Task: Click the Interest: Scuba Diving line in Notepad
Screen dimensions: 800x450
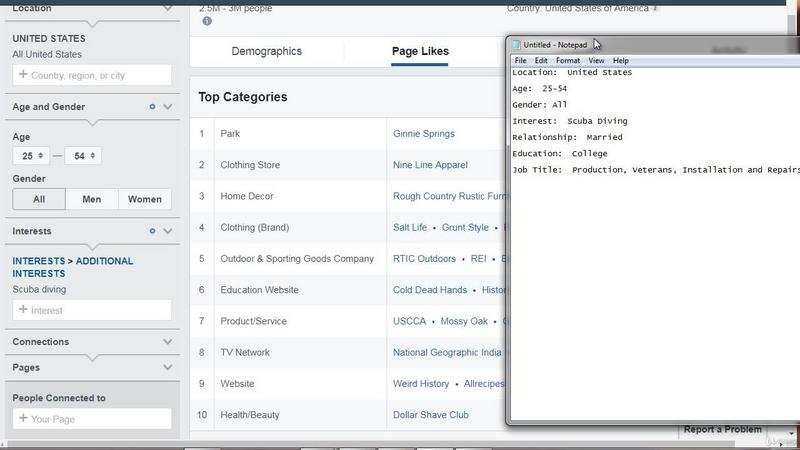Action: [570, 121]
